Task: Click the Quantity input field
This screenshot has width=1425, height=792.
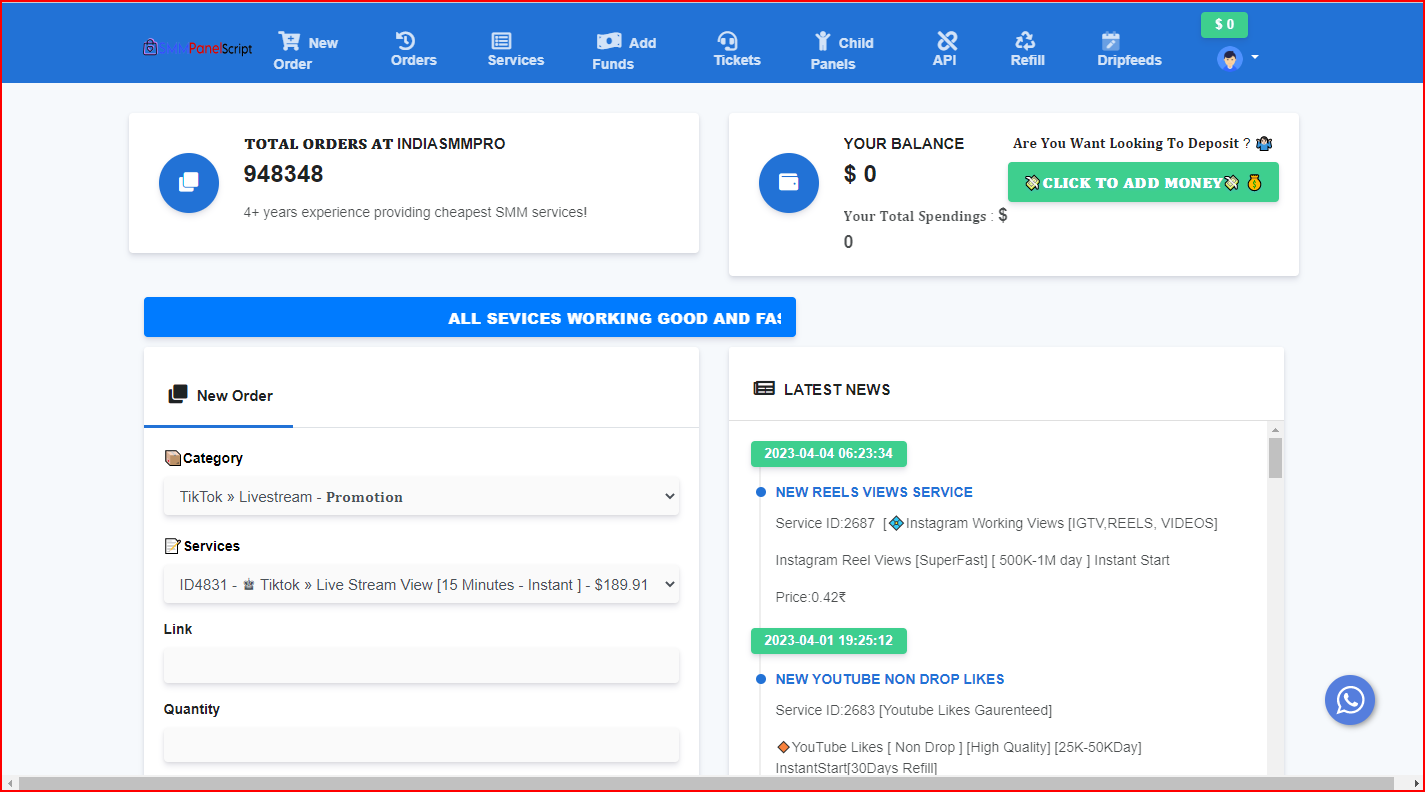Action: pyautogui.click(x=421, y=746)
